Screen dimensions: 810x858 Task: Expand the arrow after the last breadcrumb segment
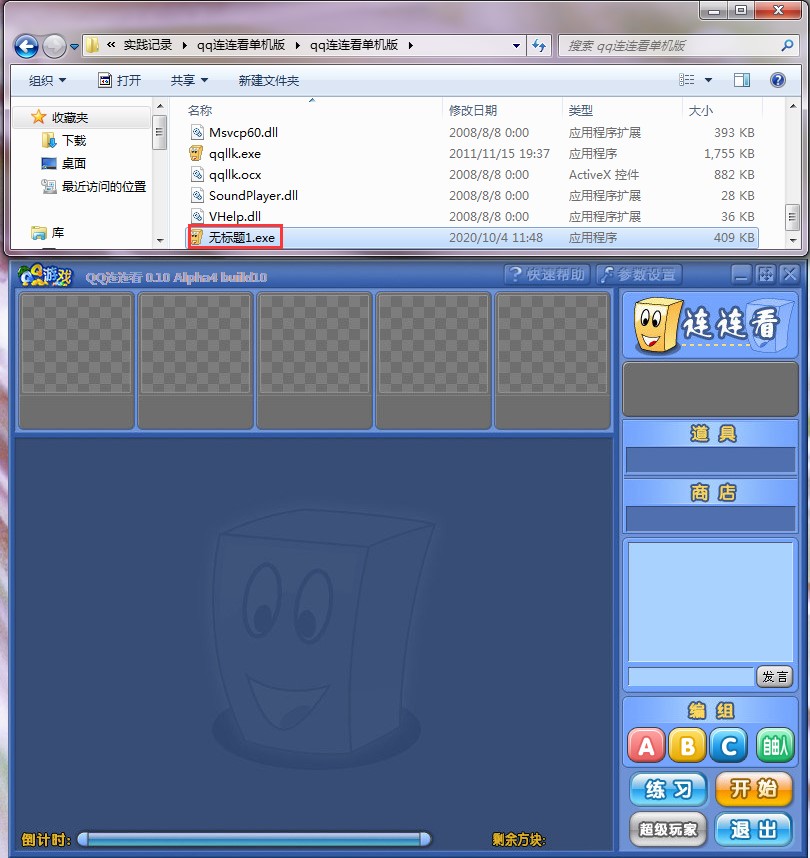(x=410, y=45)
